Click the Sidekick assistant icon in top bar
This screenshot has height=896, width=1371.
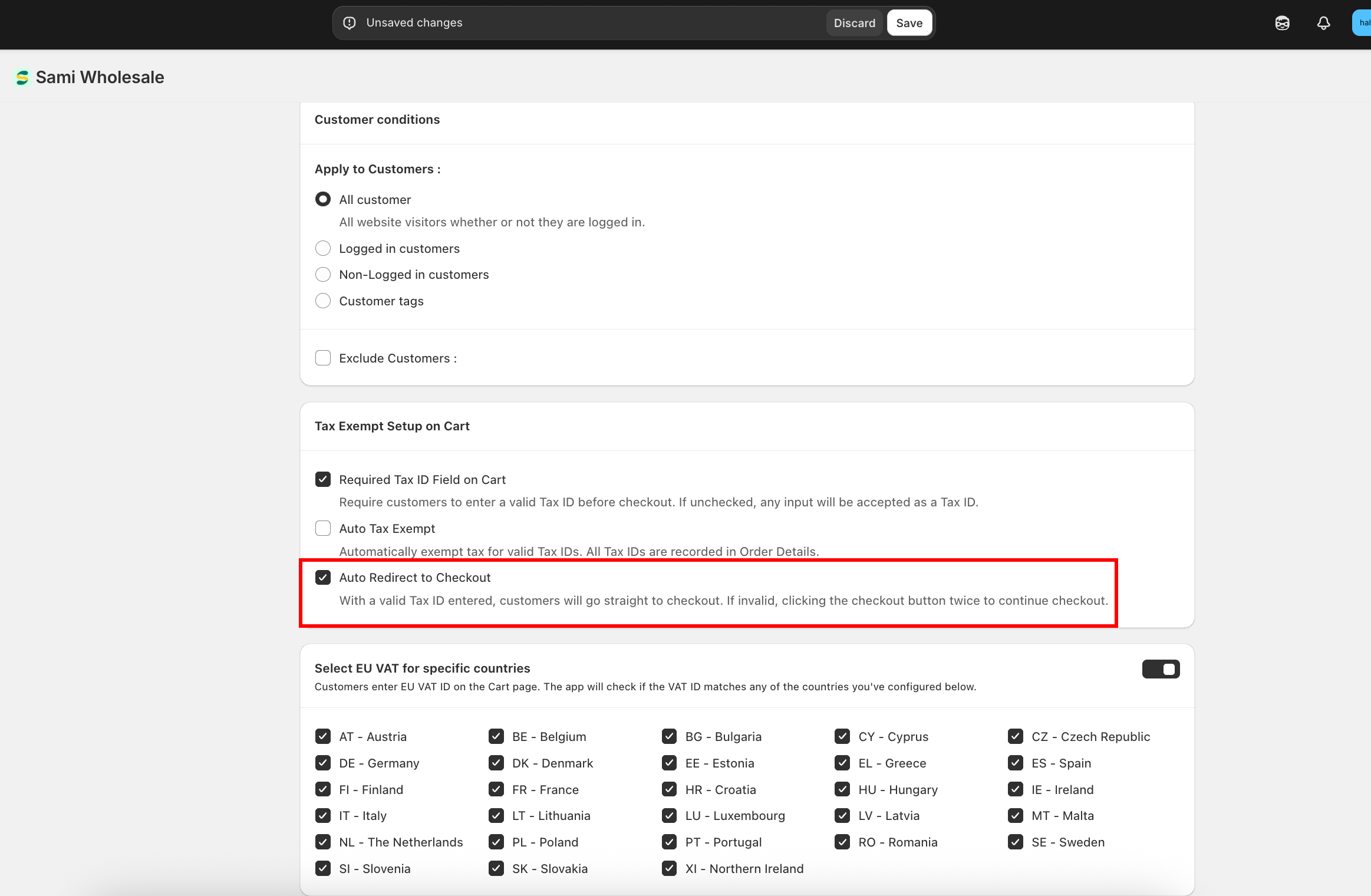(x=1282, y=23)
